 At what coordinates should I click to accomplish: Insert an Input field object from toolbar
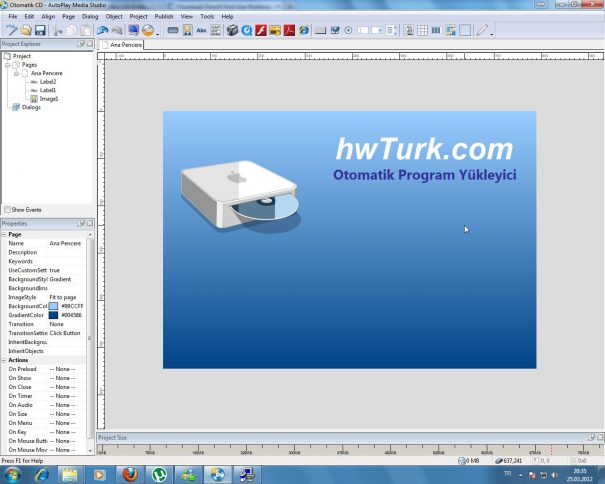[362, 30]
